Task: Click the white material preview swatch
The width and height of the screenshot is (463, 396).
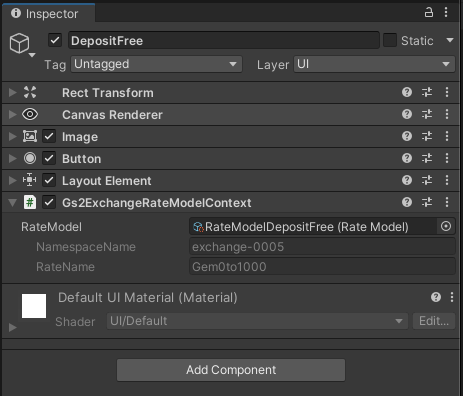Action: point(34,306)
